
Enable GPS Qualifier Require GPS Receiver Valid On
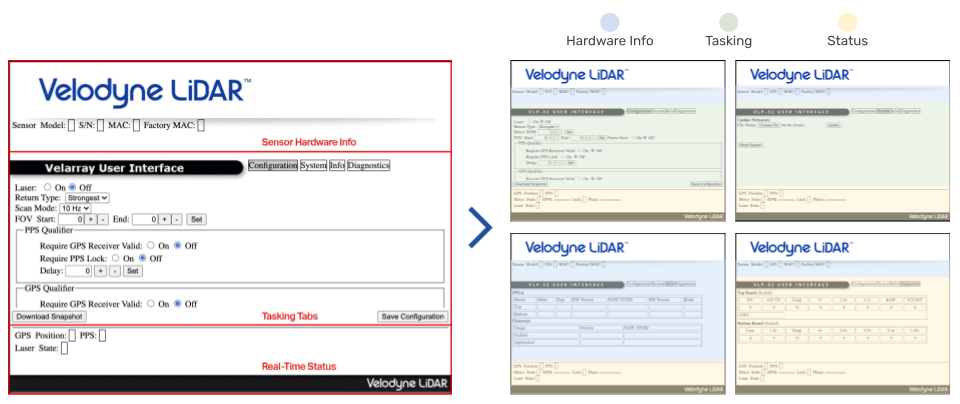151,304
